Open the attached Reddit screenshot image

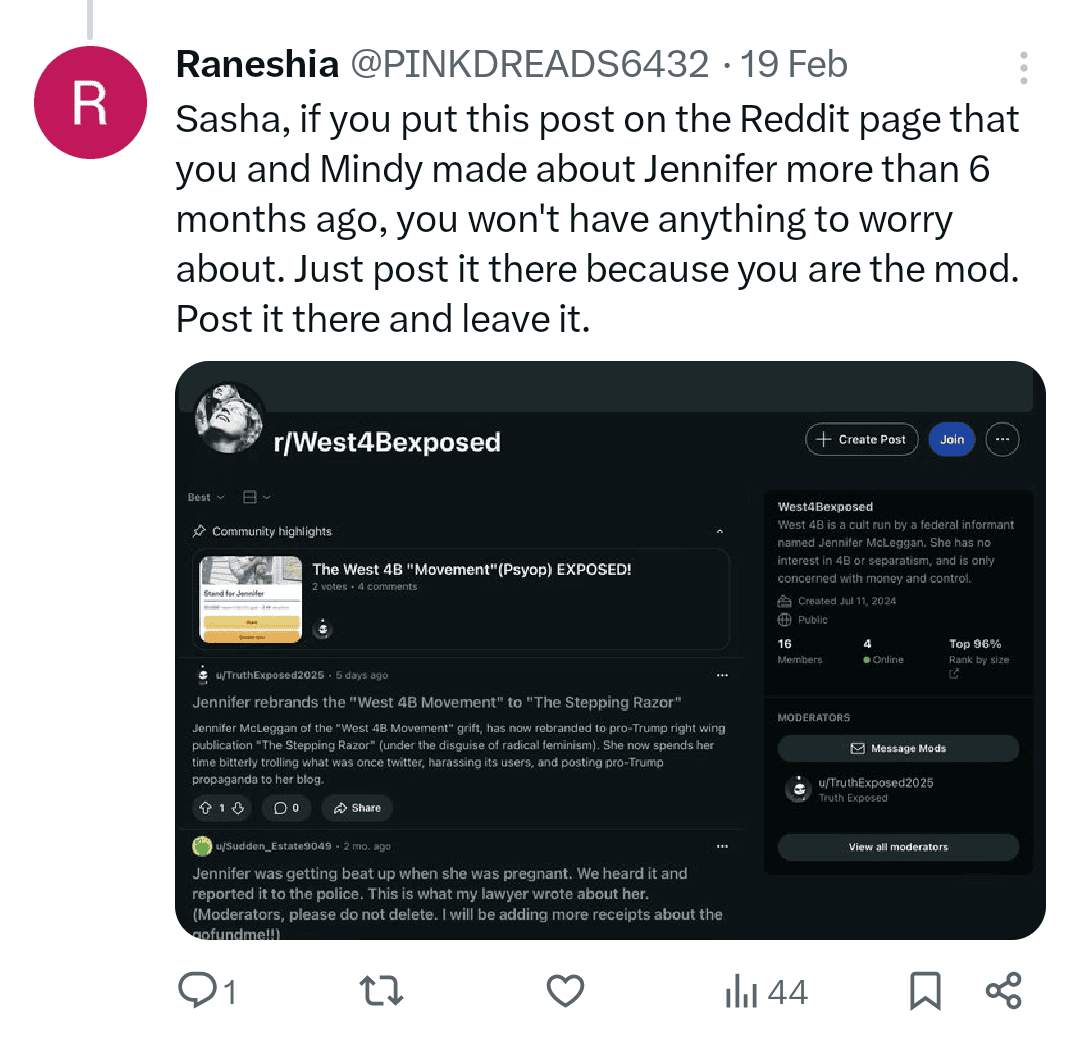click(x=610, y=650)
